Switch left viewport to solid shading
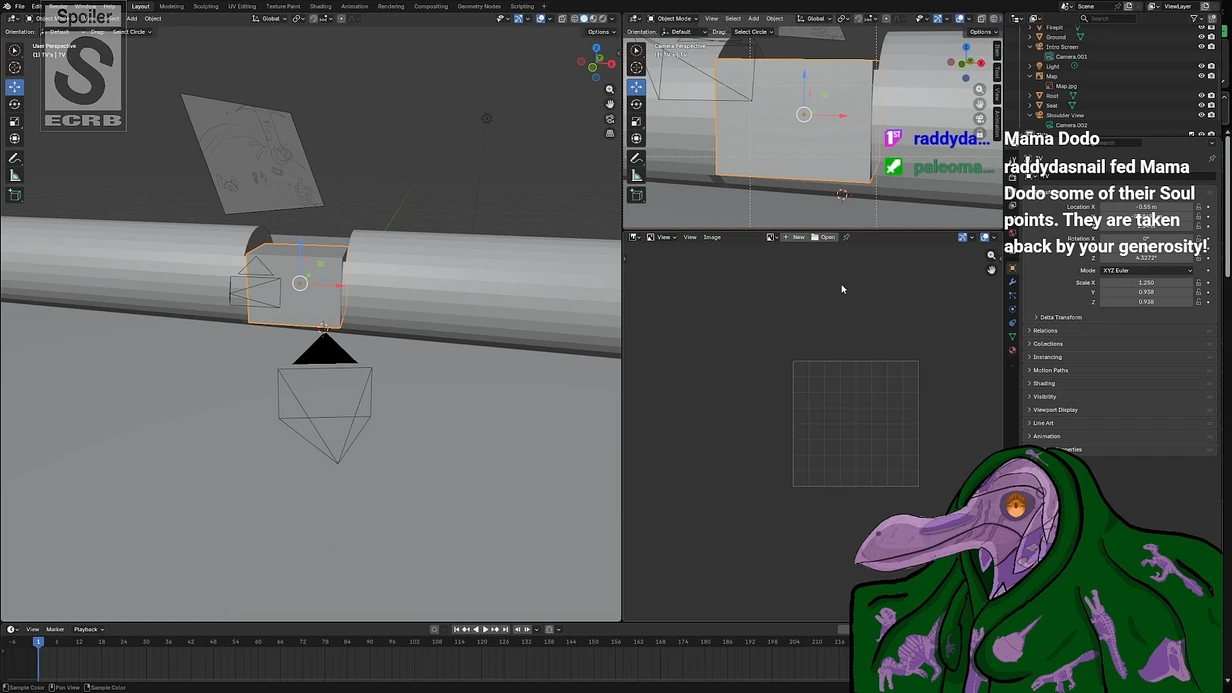The height and width of the screenshot is (693, 1232). (584, 18)
